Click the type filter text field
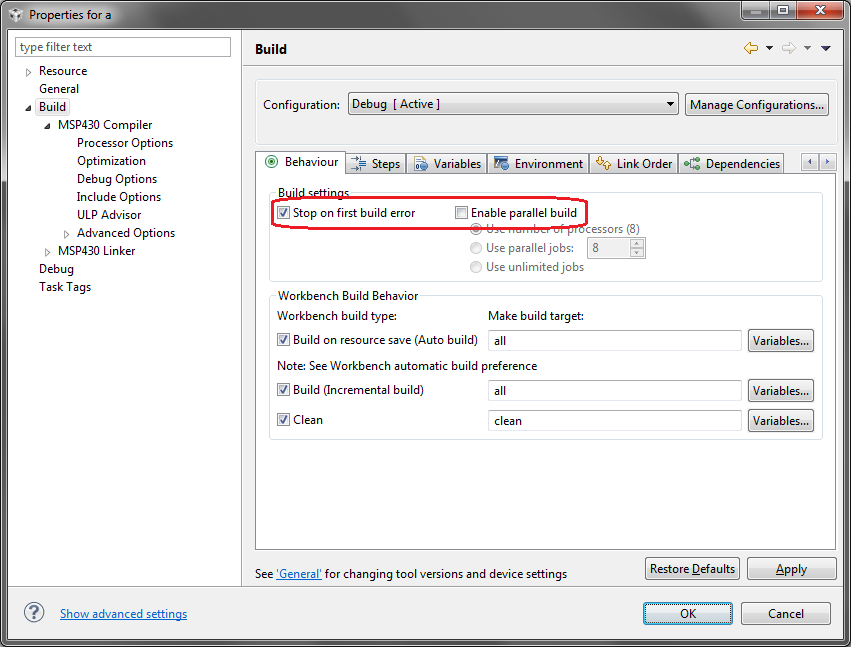The width and height of the screenshot is (851, 647). (122, 47)
